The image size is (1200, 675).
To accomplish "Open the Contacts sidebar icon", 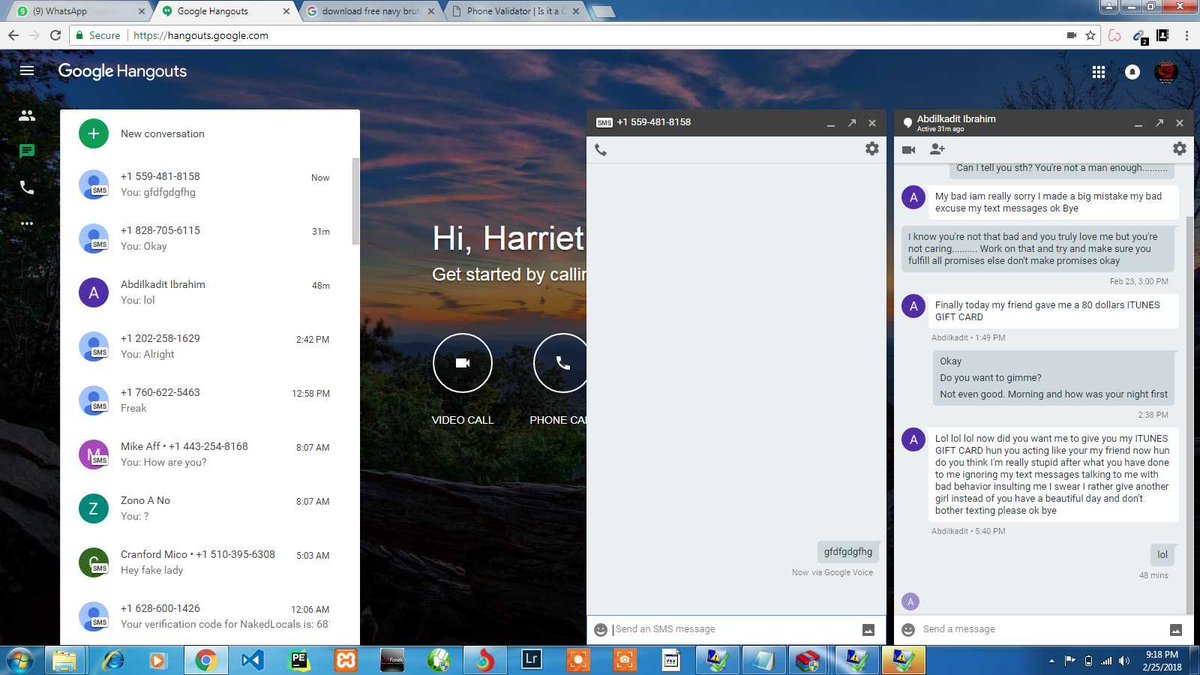I will point(27,115).
